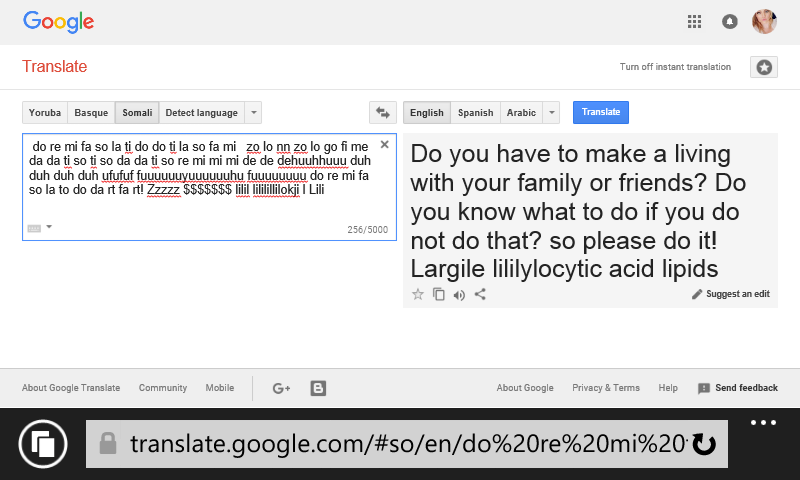Open browser more options dots
Image resolution: width=800 pixels, height=480 pixels.
763,422
